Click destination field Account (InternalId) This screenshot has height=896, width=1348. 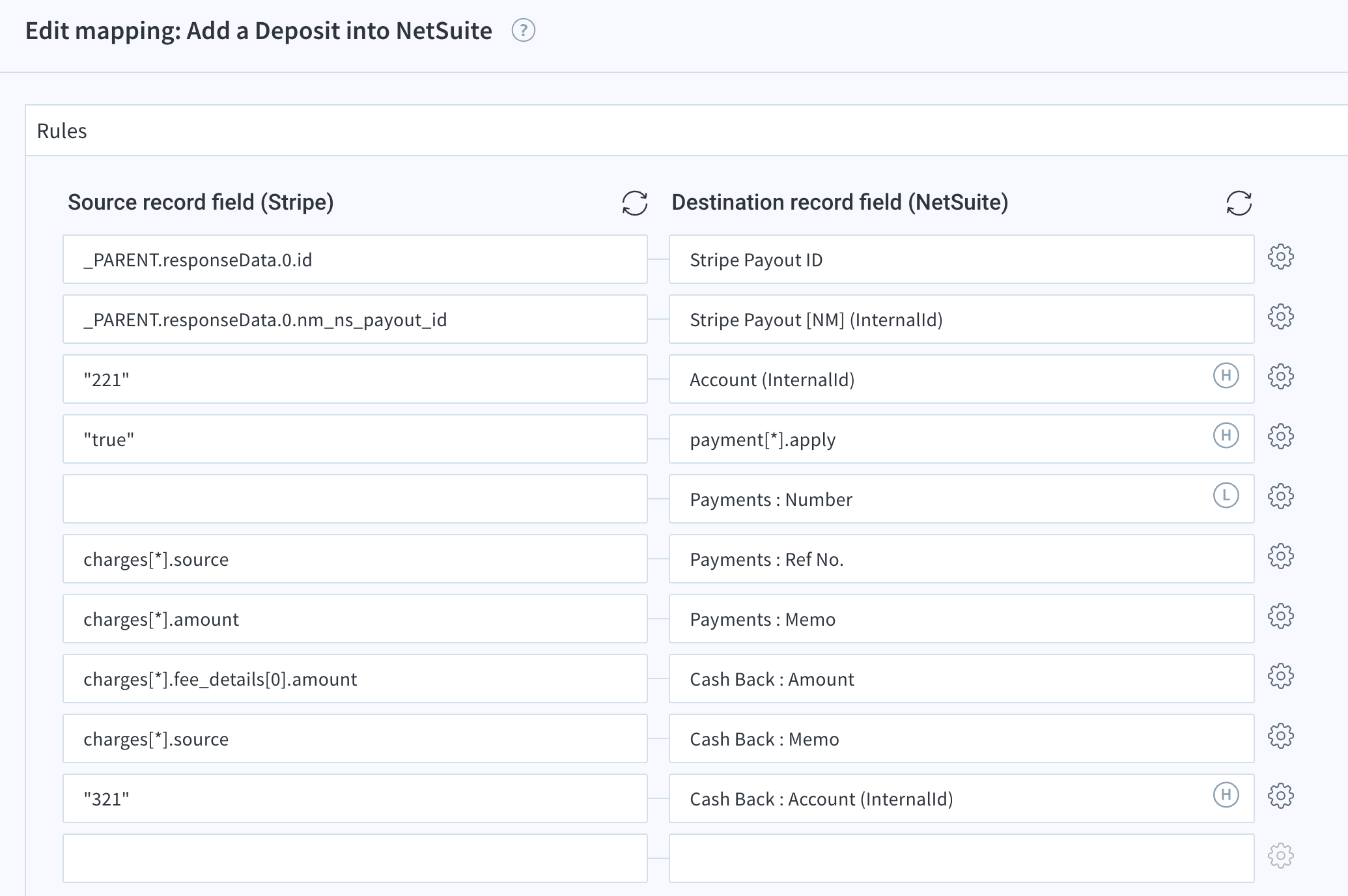click(x=961, y=379)
